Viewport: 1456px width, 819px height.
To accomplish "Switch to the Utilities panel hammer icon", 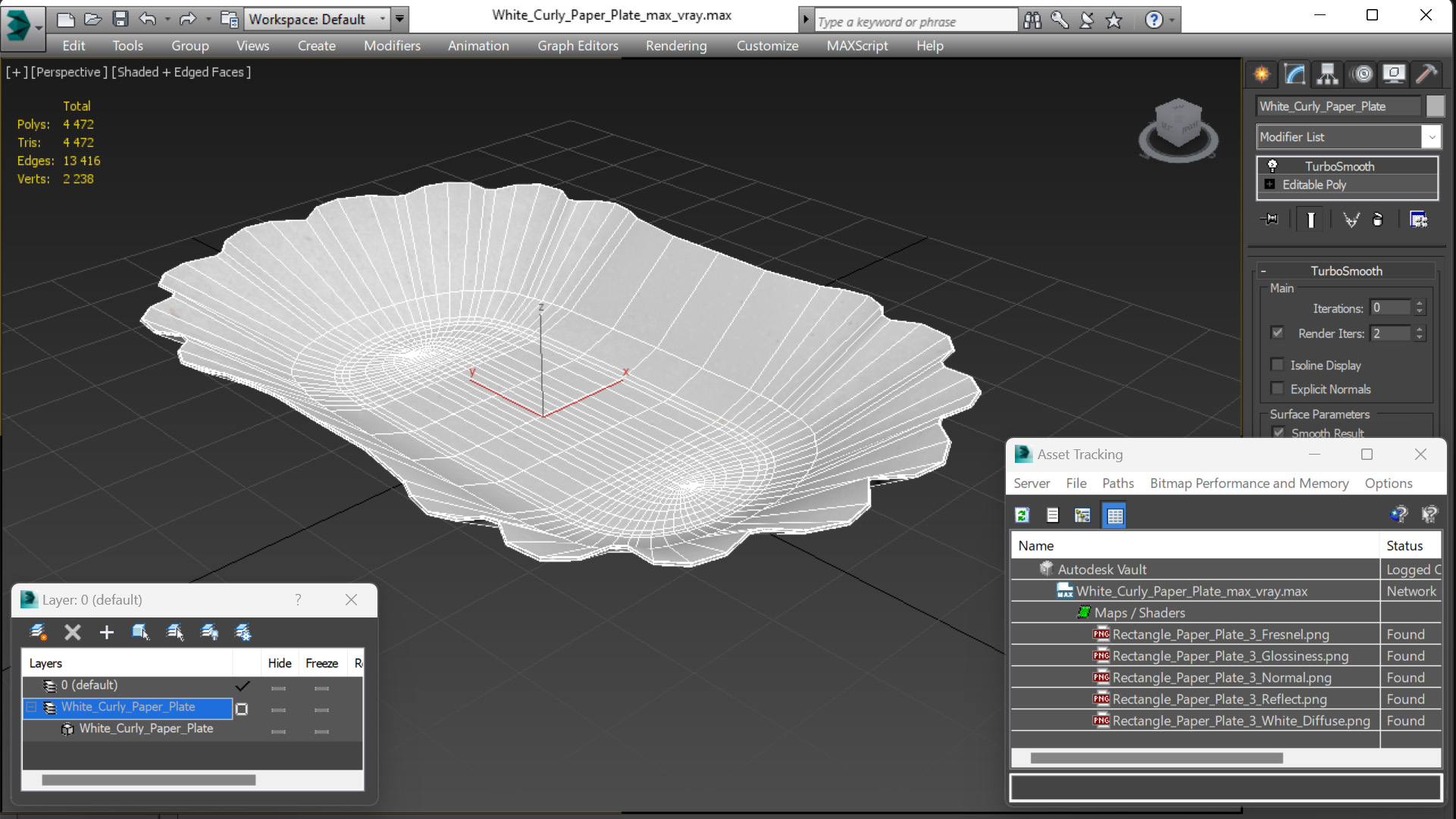I will [x=1426, y=73].
